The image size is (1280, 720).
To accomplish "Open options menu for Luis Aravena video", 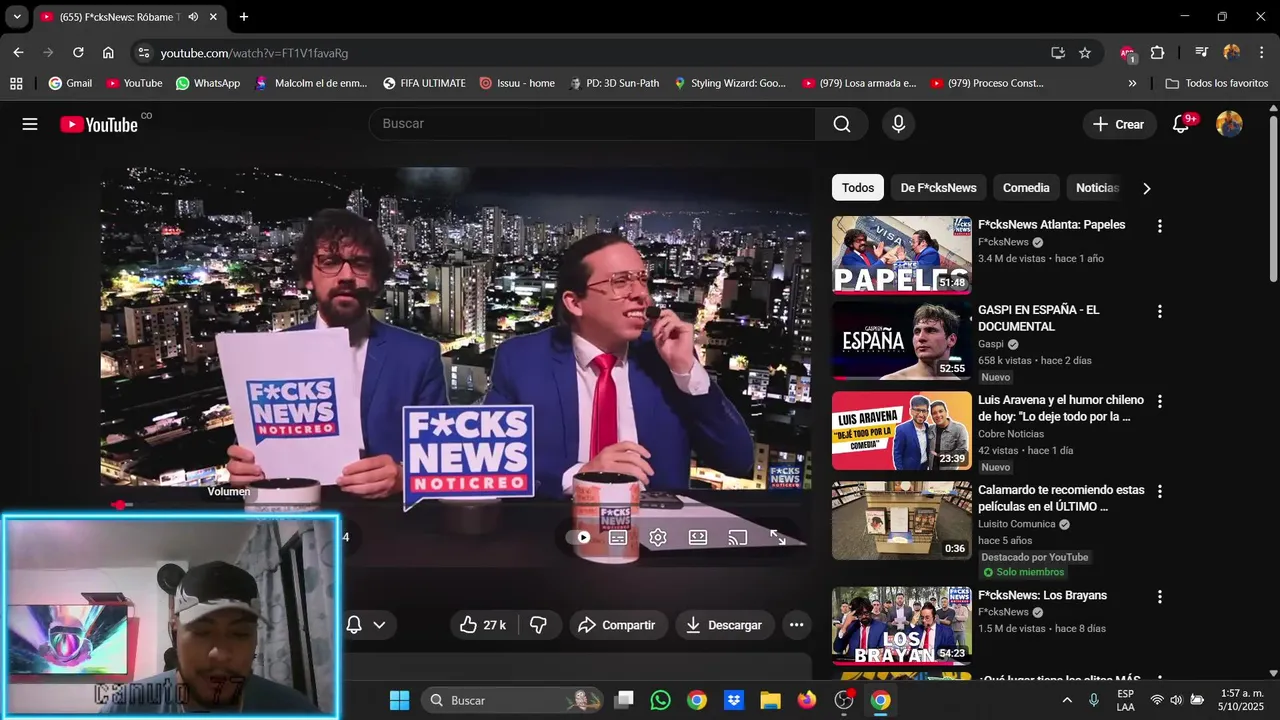I will point(1160,401).
